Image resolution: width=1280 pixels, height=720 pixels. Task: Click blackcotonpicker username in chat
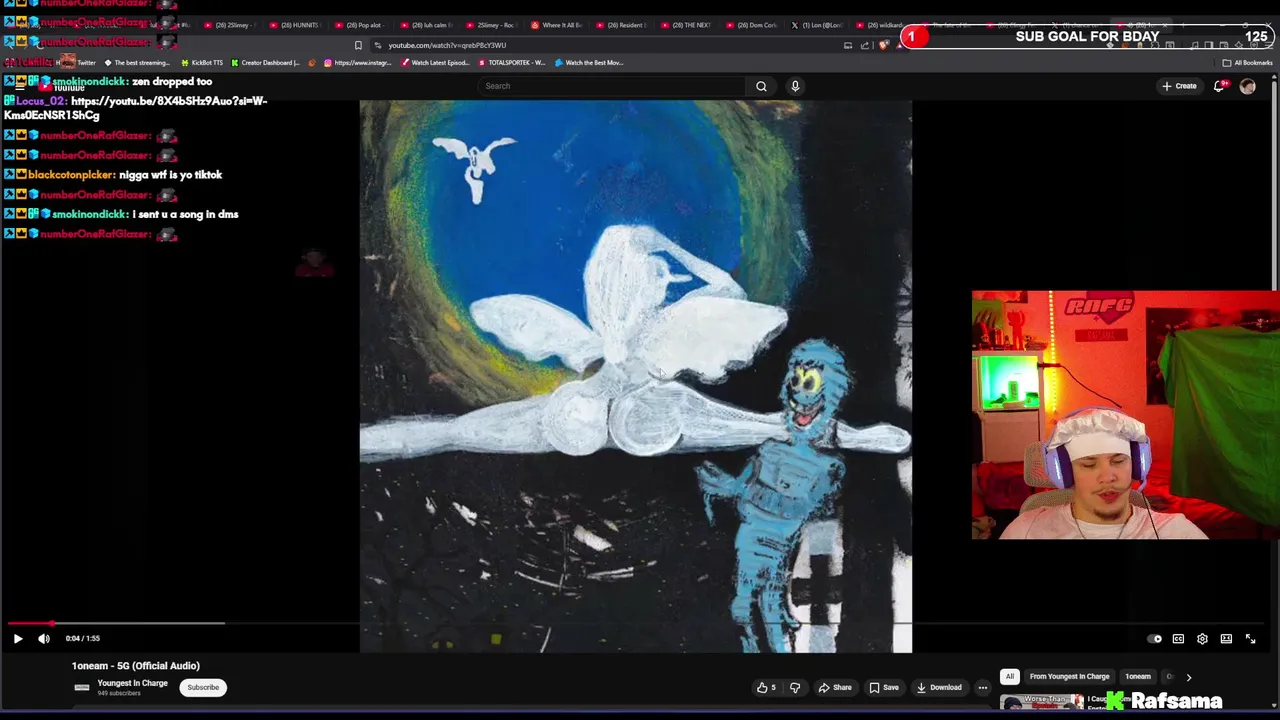click(x=71, y=175)
